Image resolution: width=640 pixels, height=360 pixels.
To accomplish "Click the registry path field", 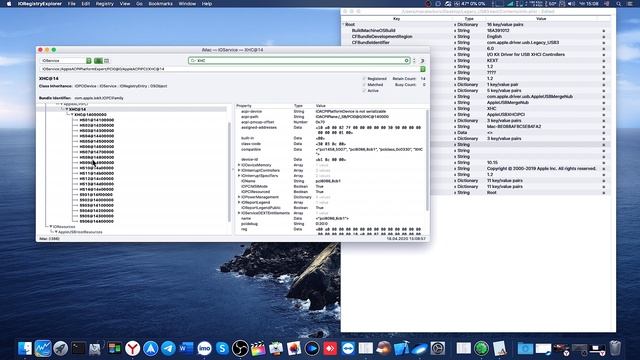I will tap(229, 69).
